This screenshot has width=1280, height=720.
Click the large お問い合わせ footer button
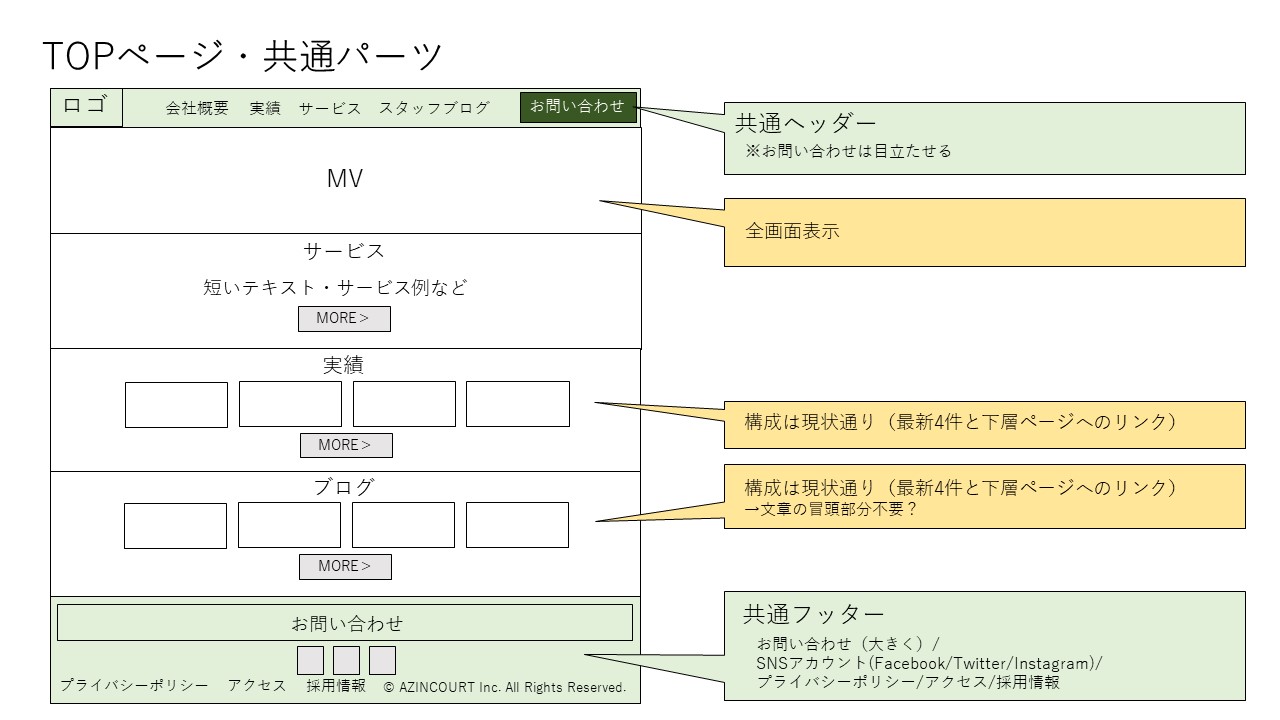(345, 622)
